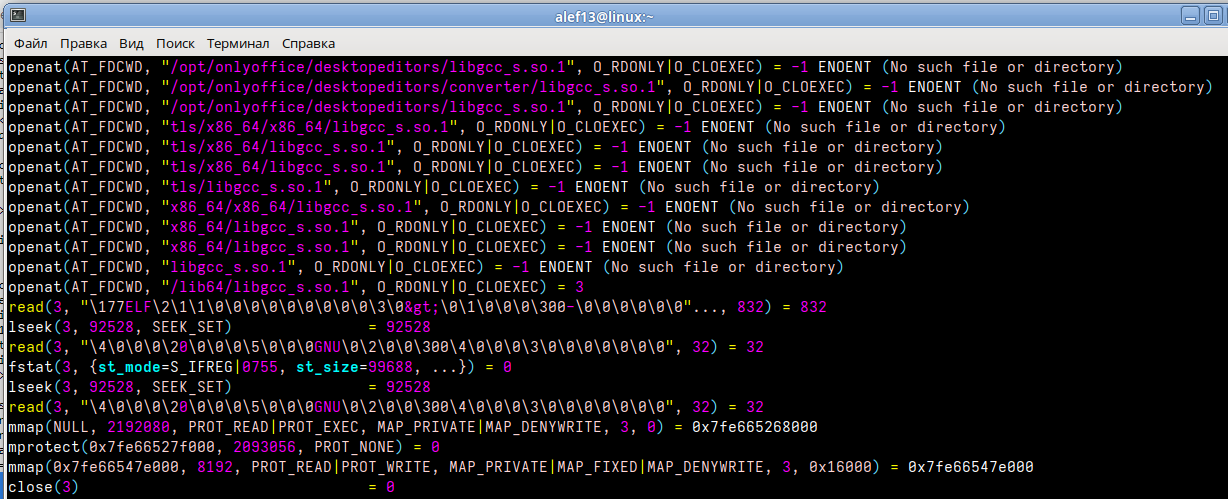This screenshot has height=499, width=1228.
Task: Click path "tls/x86_64/x86_64/libgcc_s.so.1"
Action: (x=311, y=127)
